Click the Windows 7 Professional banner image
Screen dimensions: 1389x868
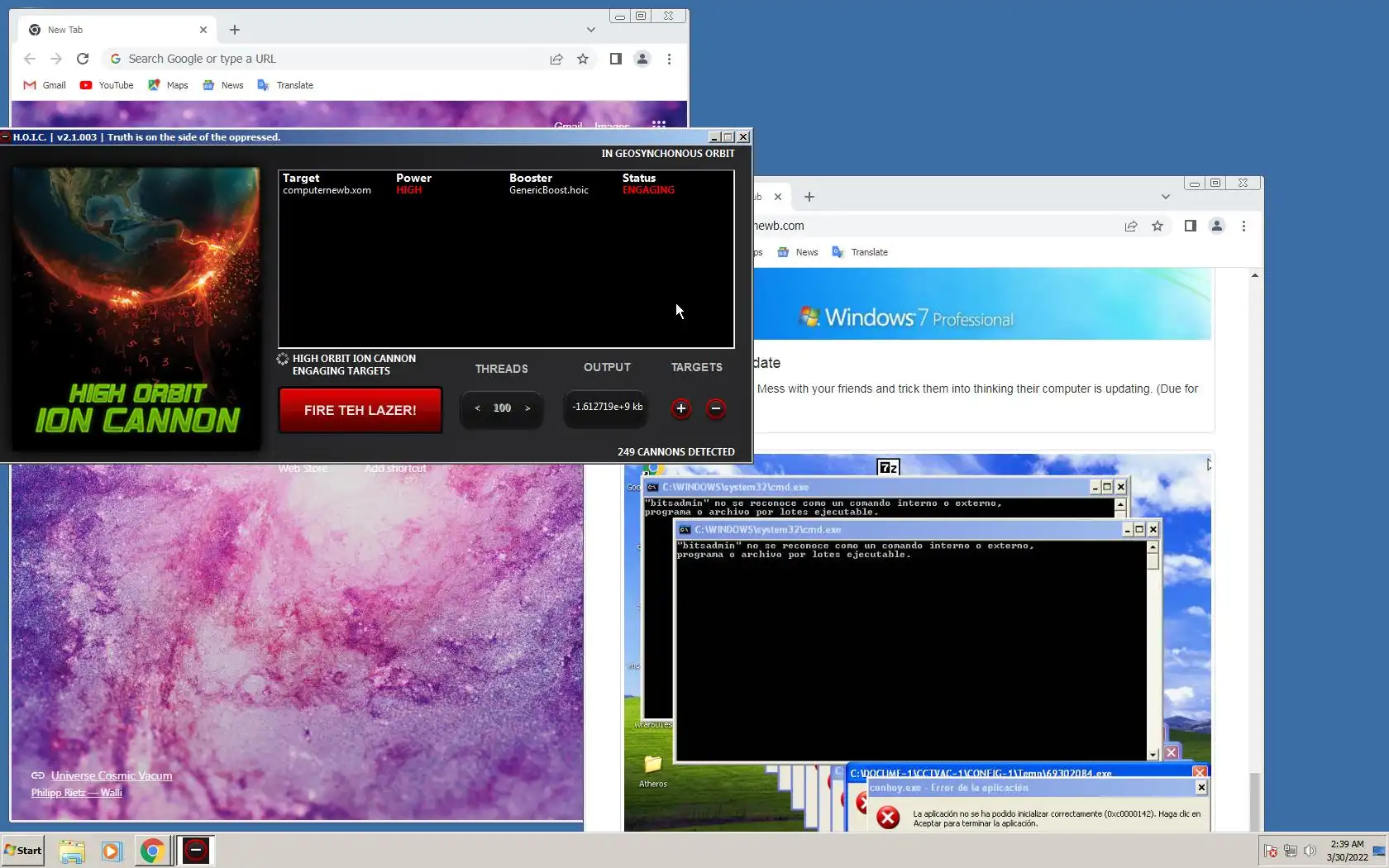coord(982,304)
